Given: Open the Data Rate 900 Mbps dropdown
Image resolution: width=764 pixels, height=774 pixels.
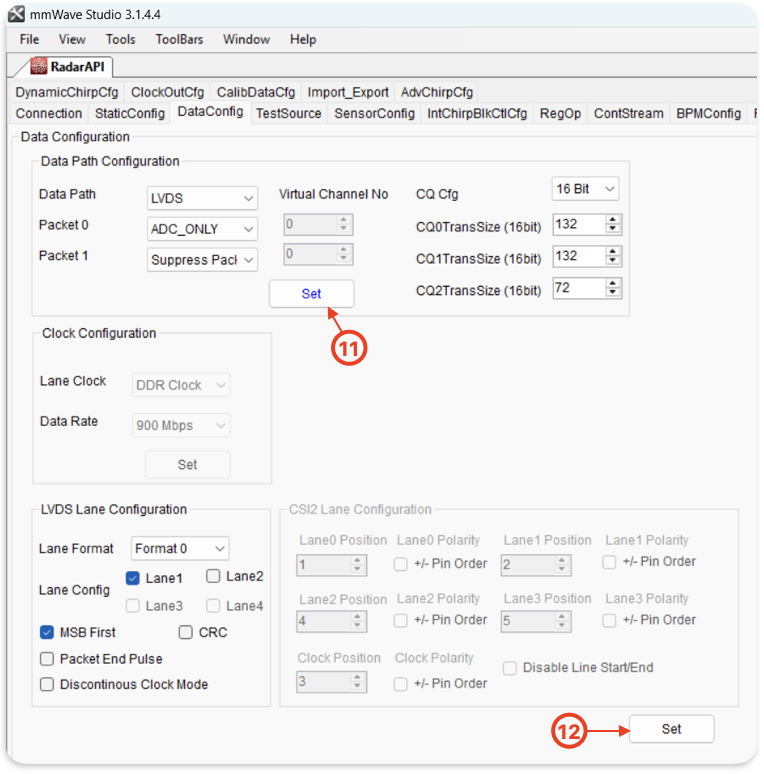Looking at the screenshot, I should [x=181, y=426].
